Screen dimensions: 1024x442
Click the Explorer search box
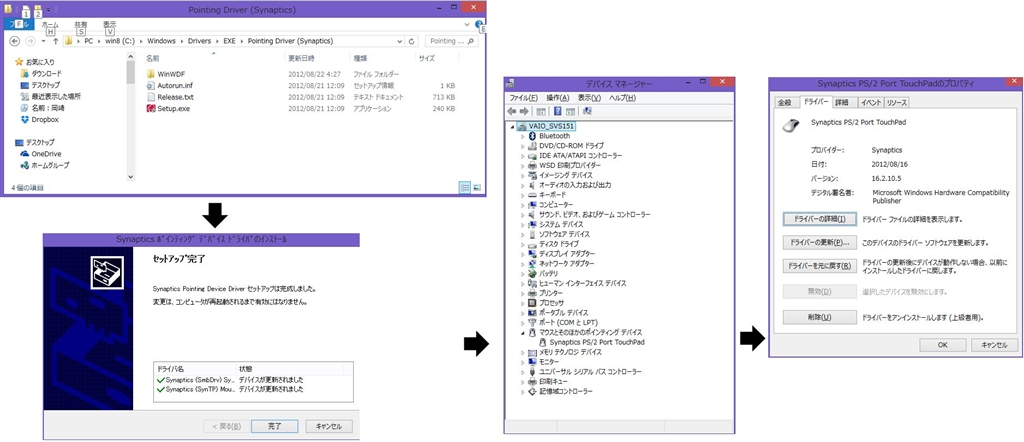(x=451, y=41)
